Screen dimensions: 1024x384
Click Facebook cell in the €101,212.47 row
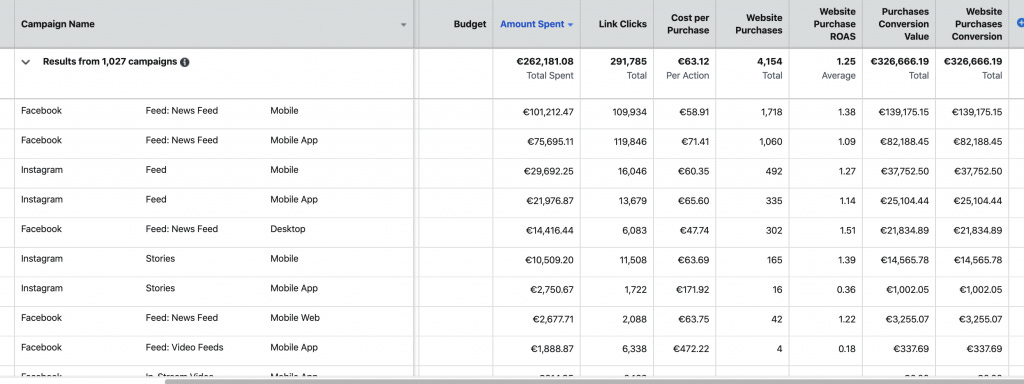(x=41, y=111)
